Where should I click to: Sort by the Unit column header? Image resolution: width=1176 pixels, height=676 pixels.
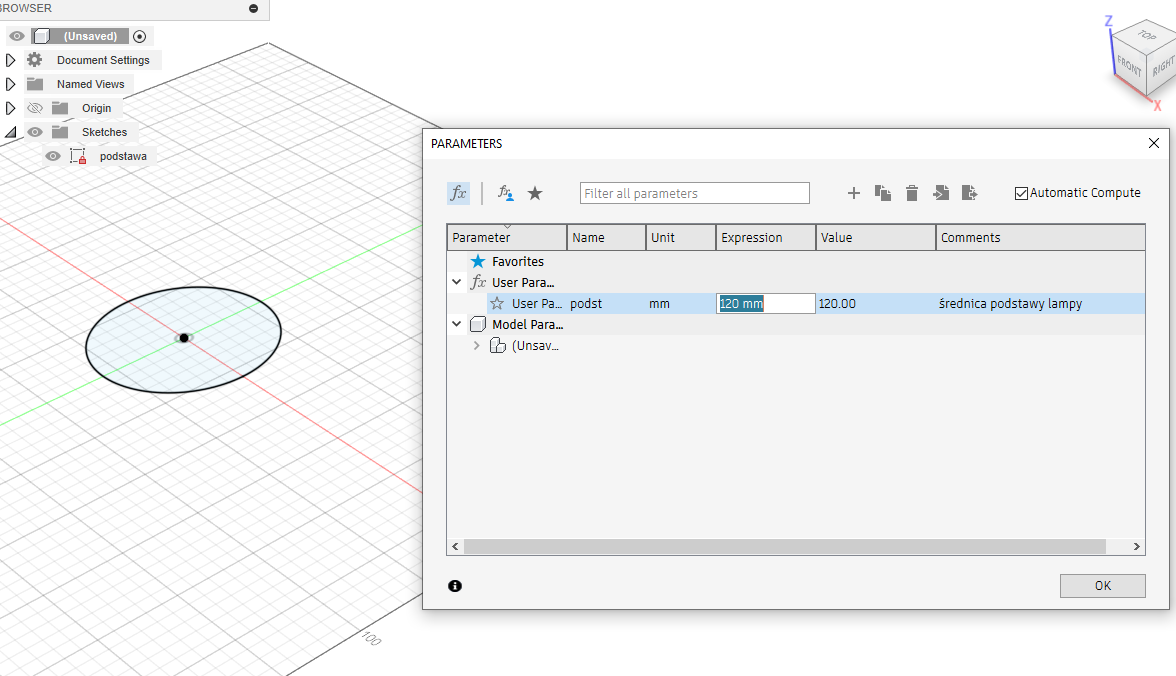coord(680,237)
